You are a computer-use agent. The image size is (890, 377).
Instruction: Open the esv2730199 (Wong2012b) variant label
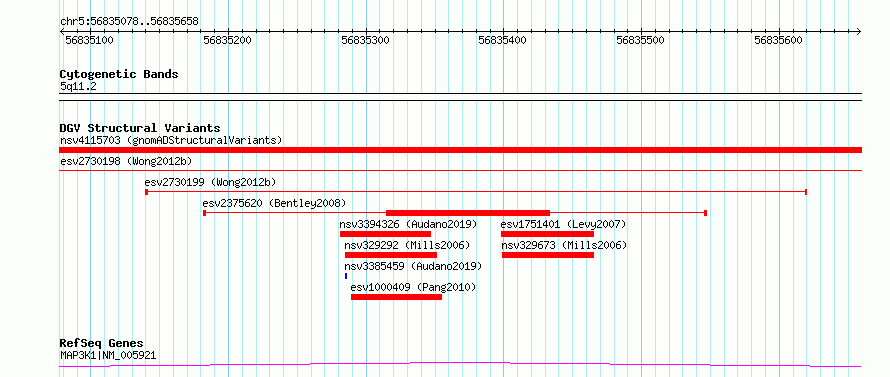[210, 182]
